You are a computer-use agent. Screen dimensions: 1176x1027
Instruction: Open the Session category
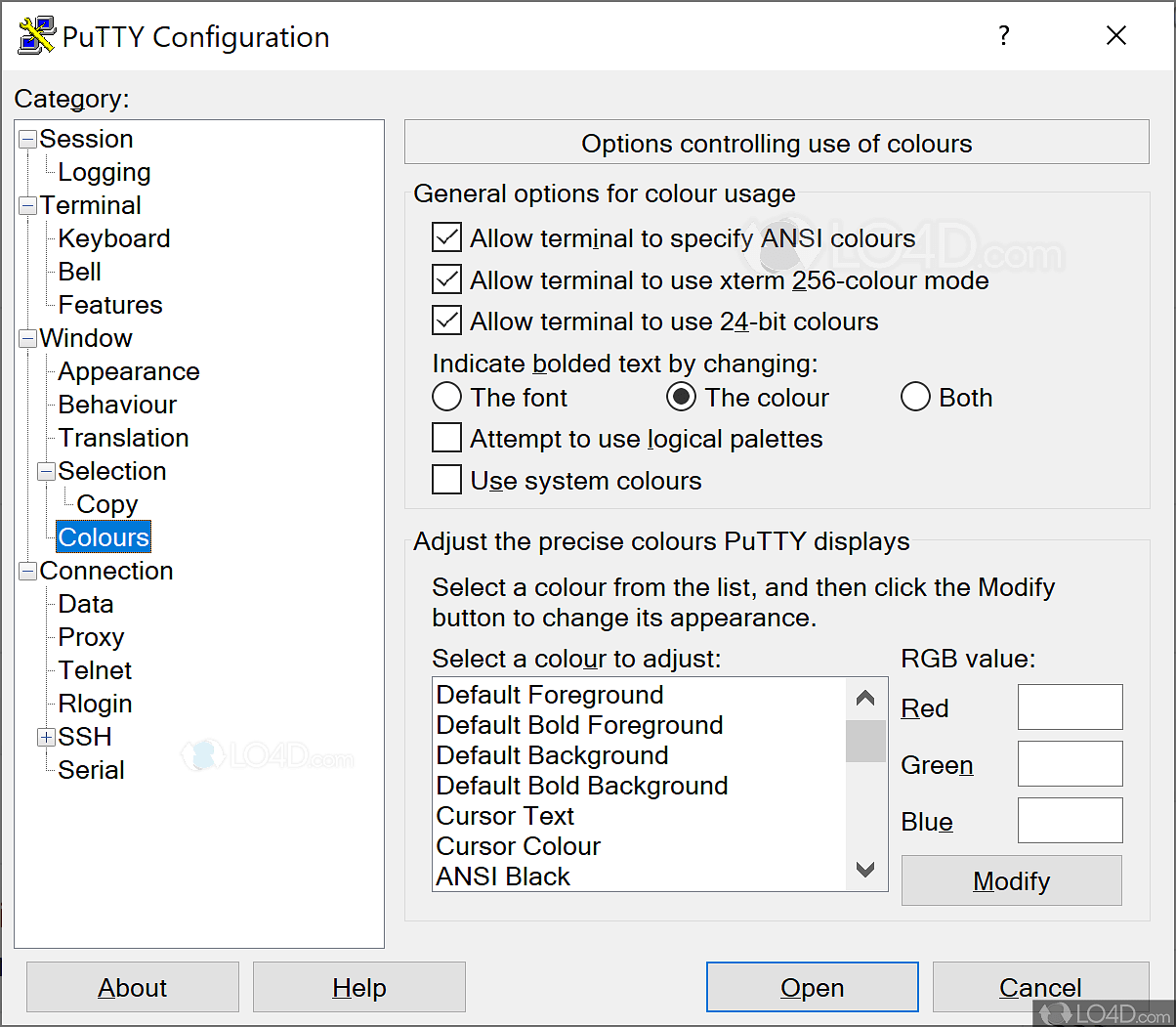[86, 139]
